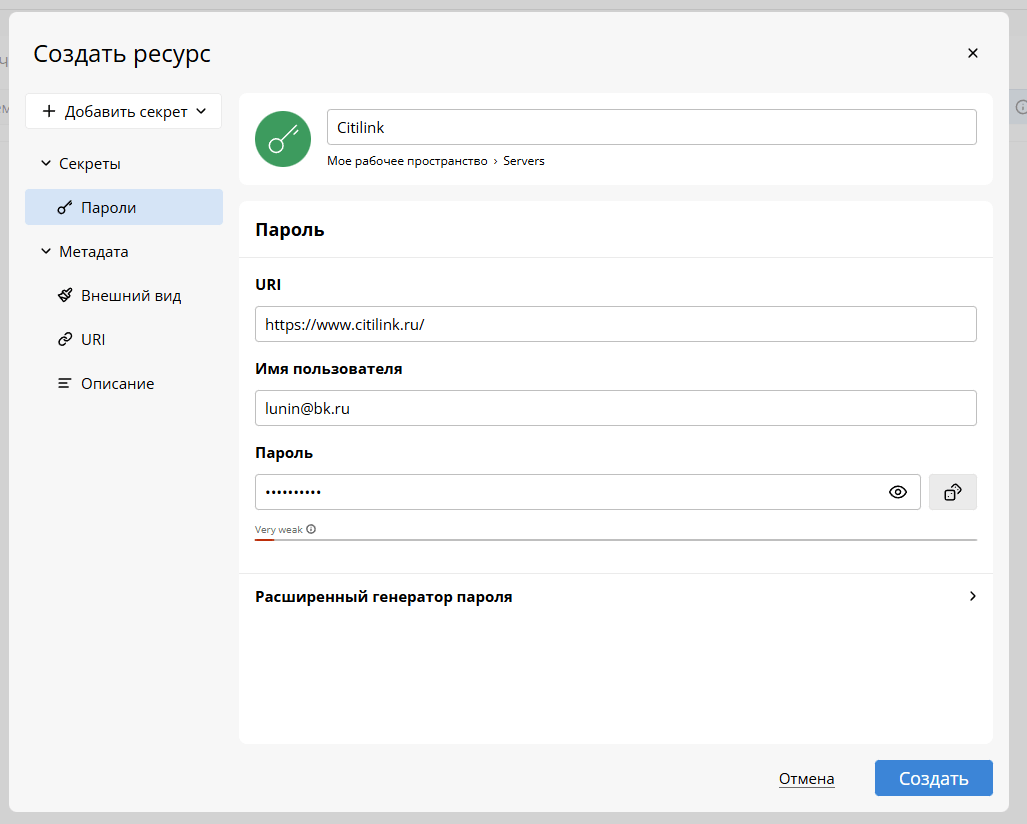Edit the resource name field Citilink
The image size is (1027, 824).
coord(652,127)
